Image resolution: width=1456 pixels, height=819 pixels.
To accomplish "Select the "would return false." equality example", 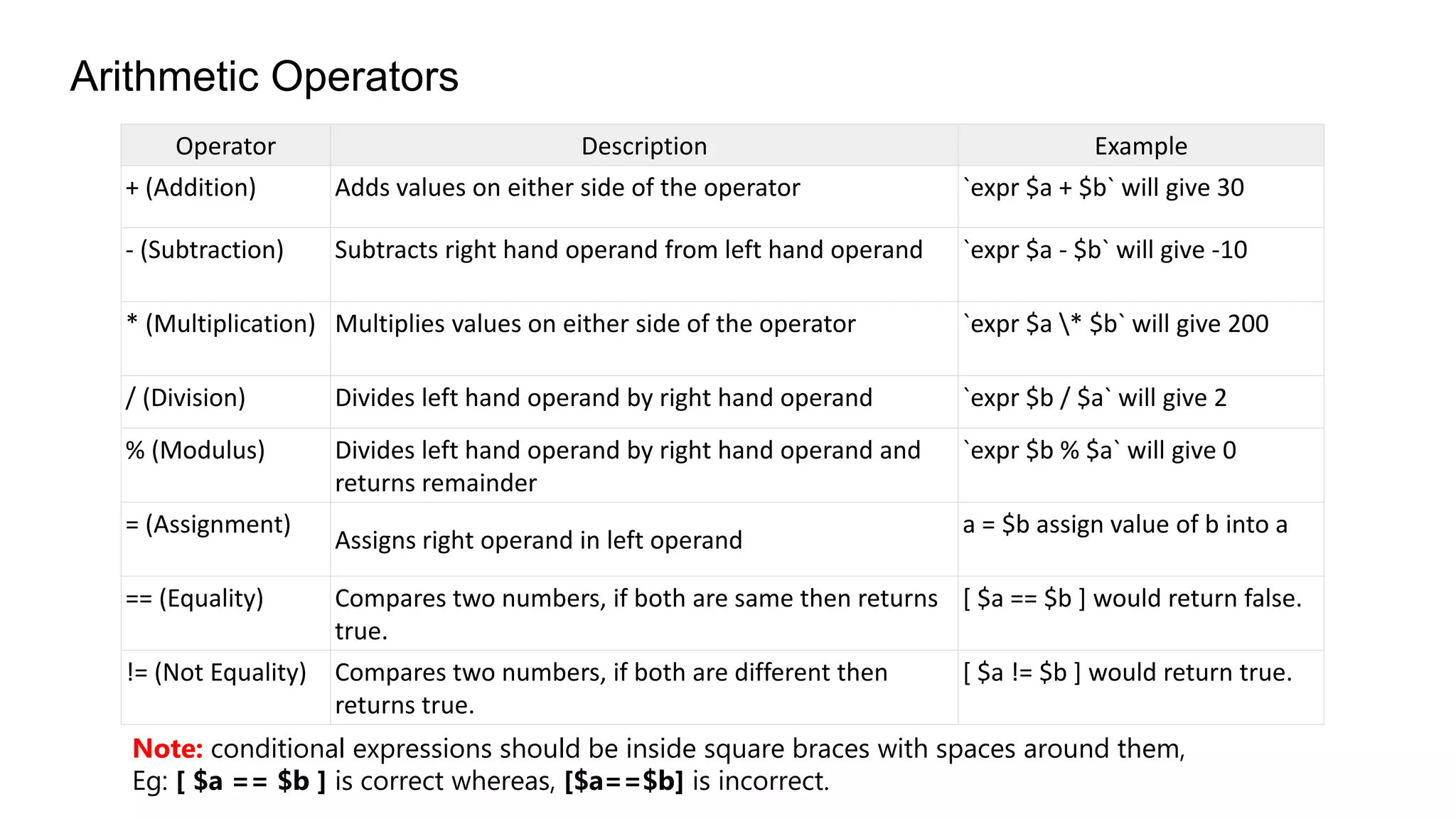I will coord(1197,599).
